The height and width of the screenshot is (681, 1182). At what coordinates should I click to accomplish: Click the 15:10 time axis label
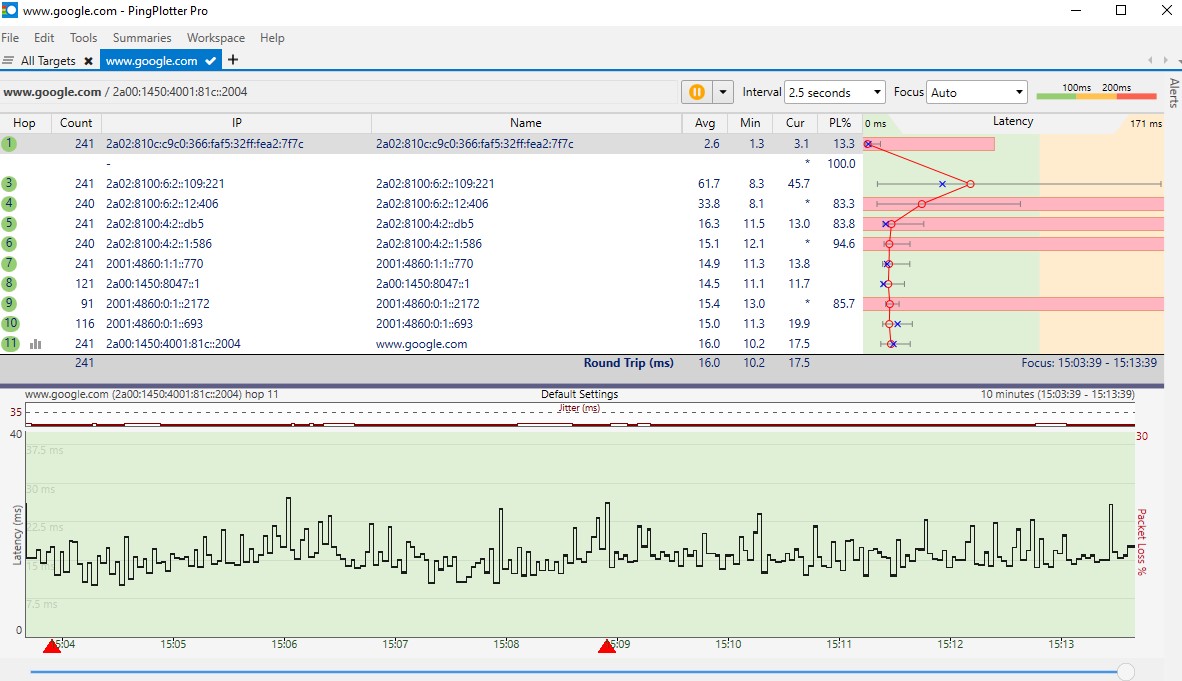[728, 644]
